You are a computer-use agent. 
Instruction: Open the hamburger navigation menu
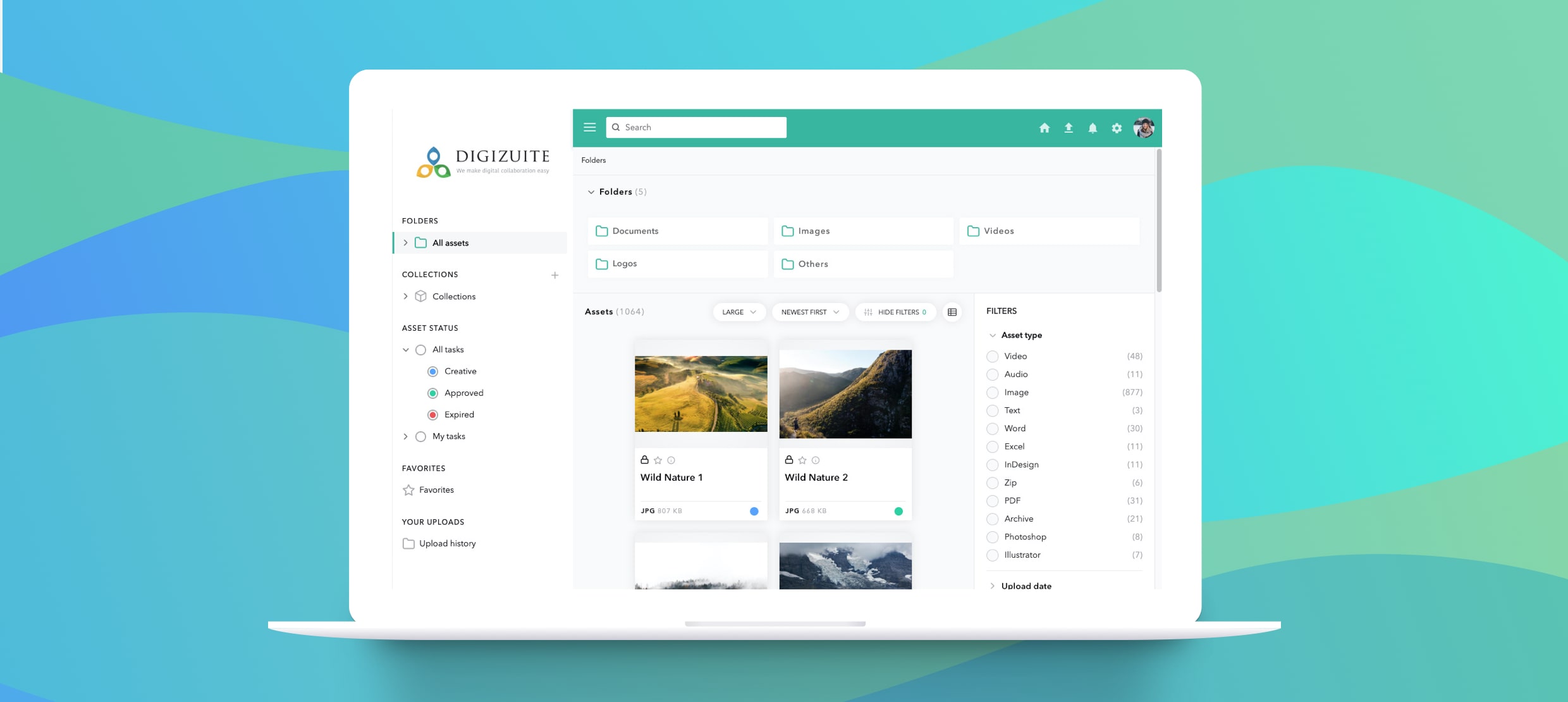[x=590, y=127]
